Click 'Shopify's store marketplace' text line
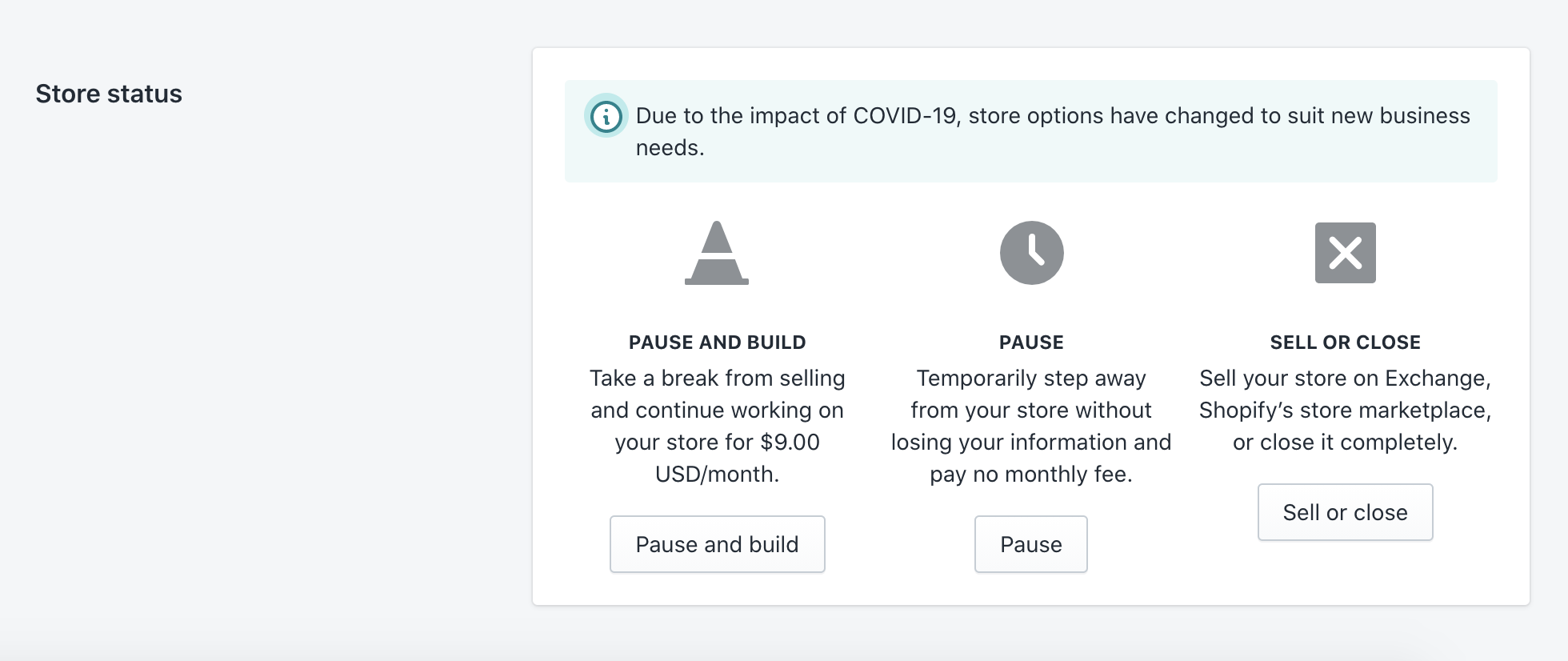The width and height of the screenshot is (1568, 661). click(1345, 410)
